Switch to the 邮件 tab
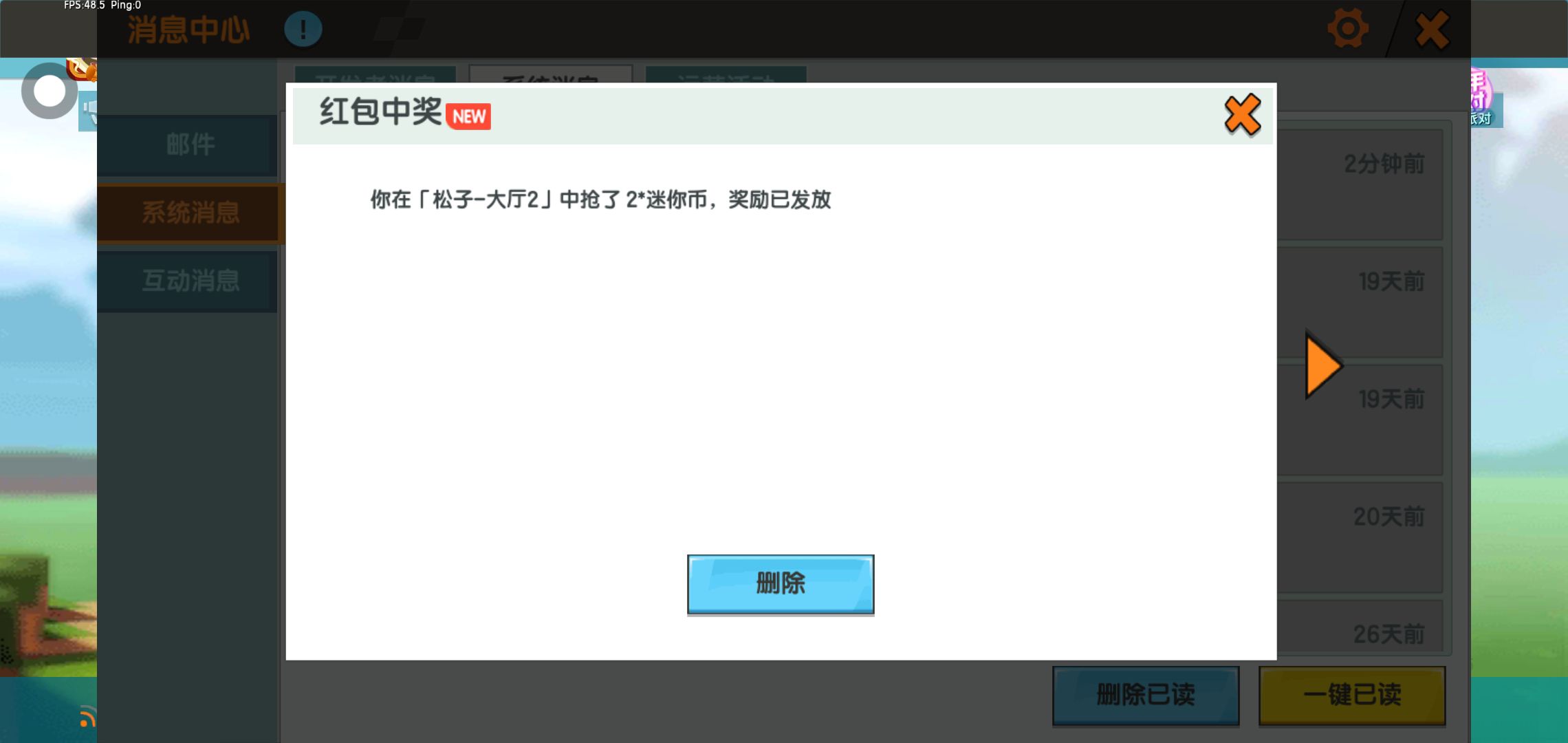1568x743 pixels. pyautogui.click(x=189, y=144)
